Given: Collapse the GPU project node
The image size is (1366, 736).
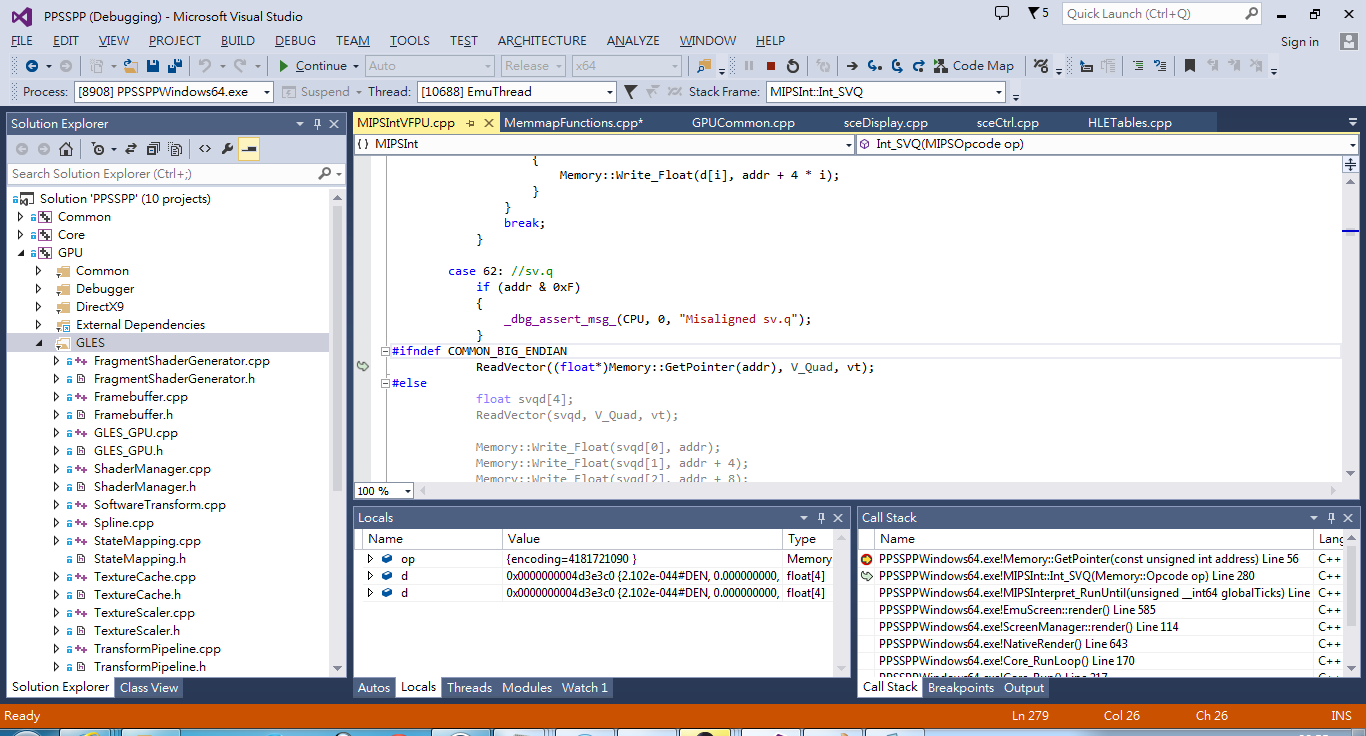Looking at the screenshot, I should click(x=20, y=253).
